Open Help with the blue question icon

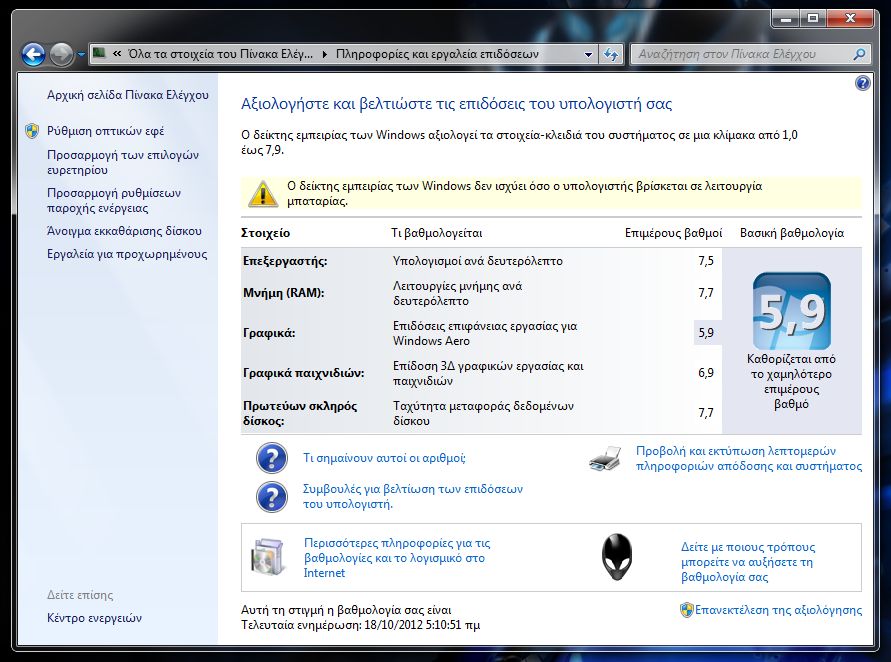pos(862,84)
